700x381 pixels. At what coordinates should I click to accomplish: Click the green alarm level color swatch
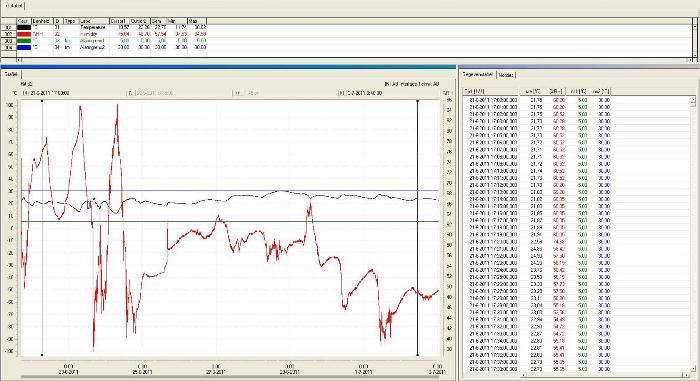[24, 41]
